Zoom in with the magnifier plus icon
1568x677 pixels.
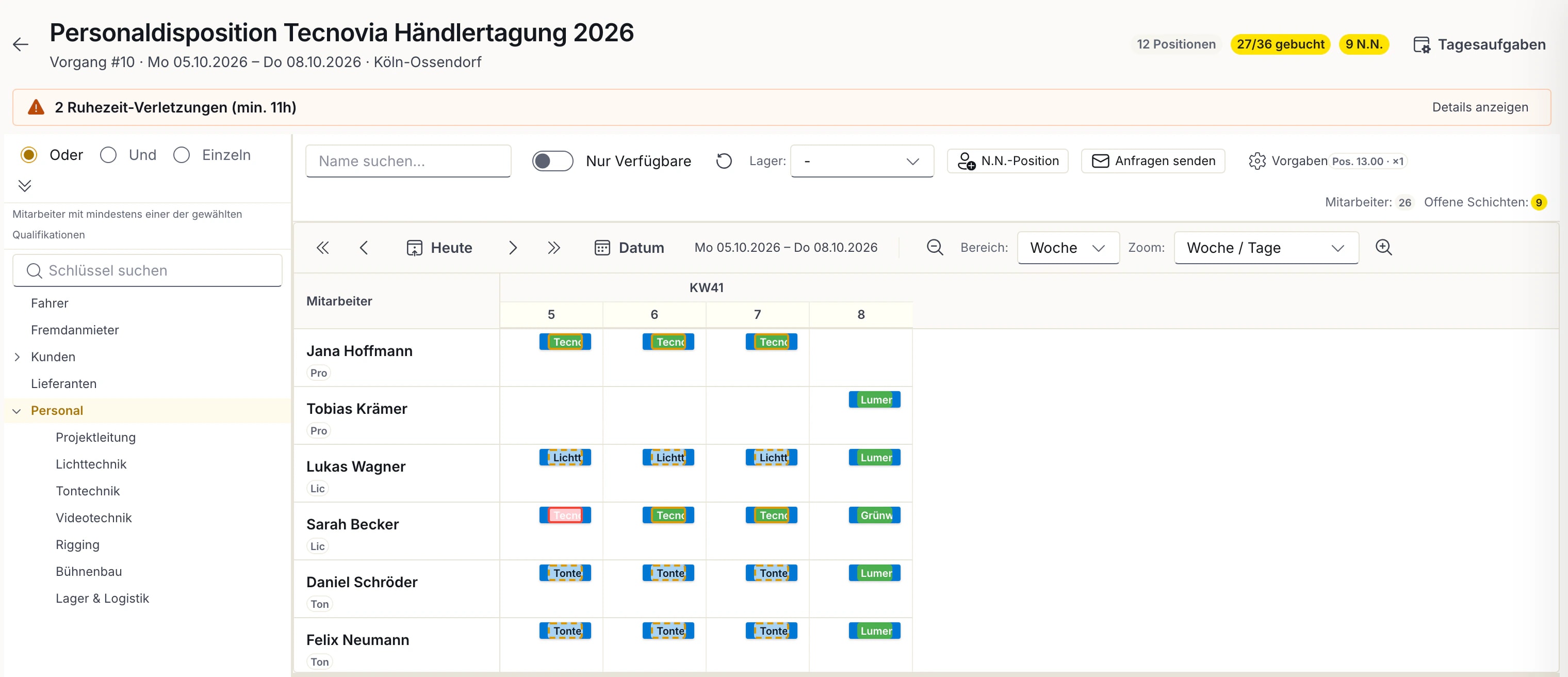point(1383,247)
